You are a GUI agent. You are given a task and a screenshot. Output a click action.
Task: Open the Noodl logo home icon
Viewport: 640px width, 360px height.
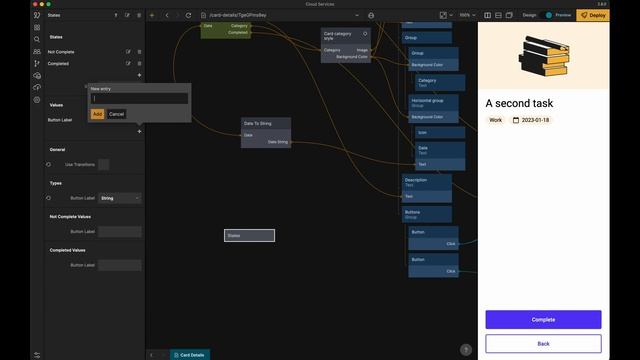(37, 15)
